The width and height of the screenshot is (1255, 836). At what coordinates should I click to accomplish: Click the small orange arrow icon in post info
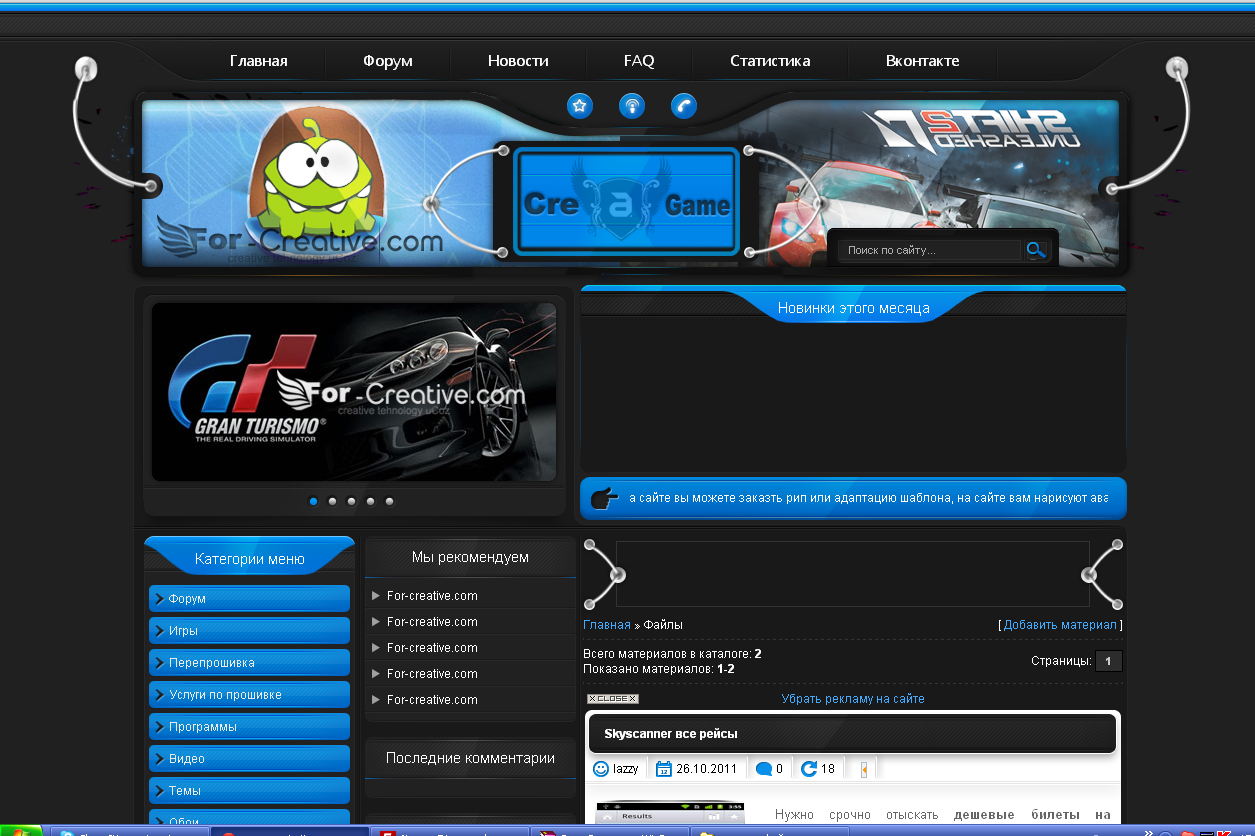pyautogui.click(x=863, y=769)
